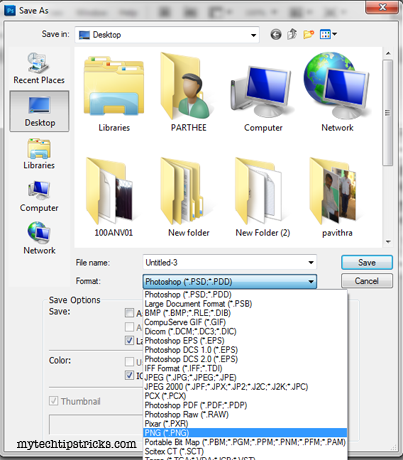Click the Up One Level icon
The width and height of the screenshot is (403, 460).
tap(292, 34)
